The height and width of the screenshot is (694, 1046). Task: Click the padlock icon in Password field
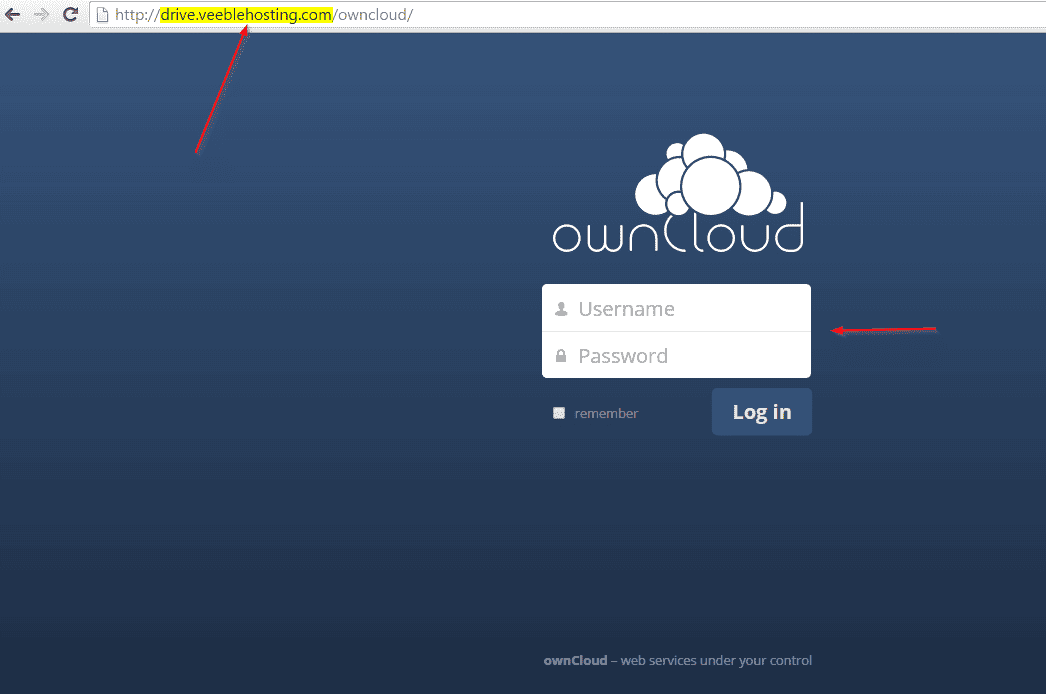(x=560, y=355)
